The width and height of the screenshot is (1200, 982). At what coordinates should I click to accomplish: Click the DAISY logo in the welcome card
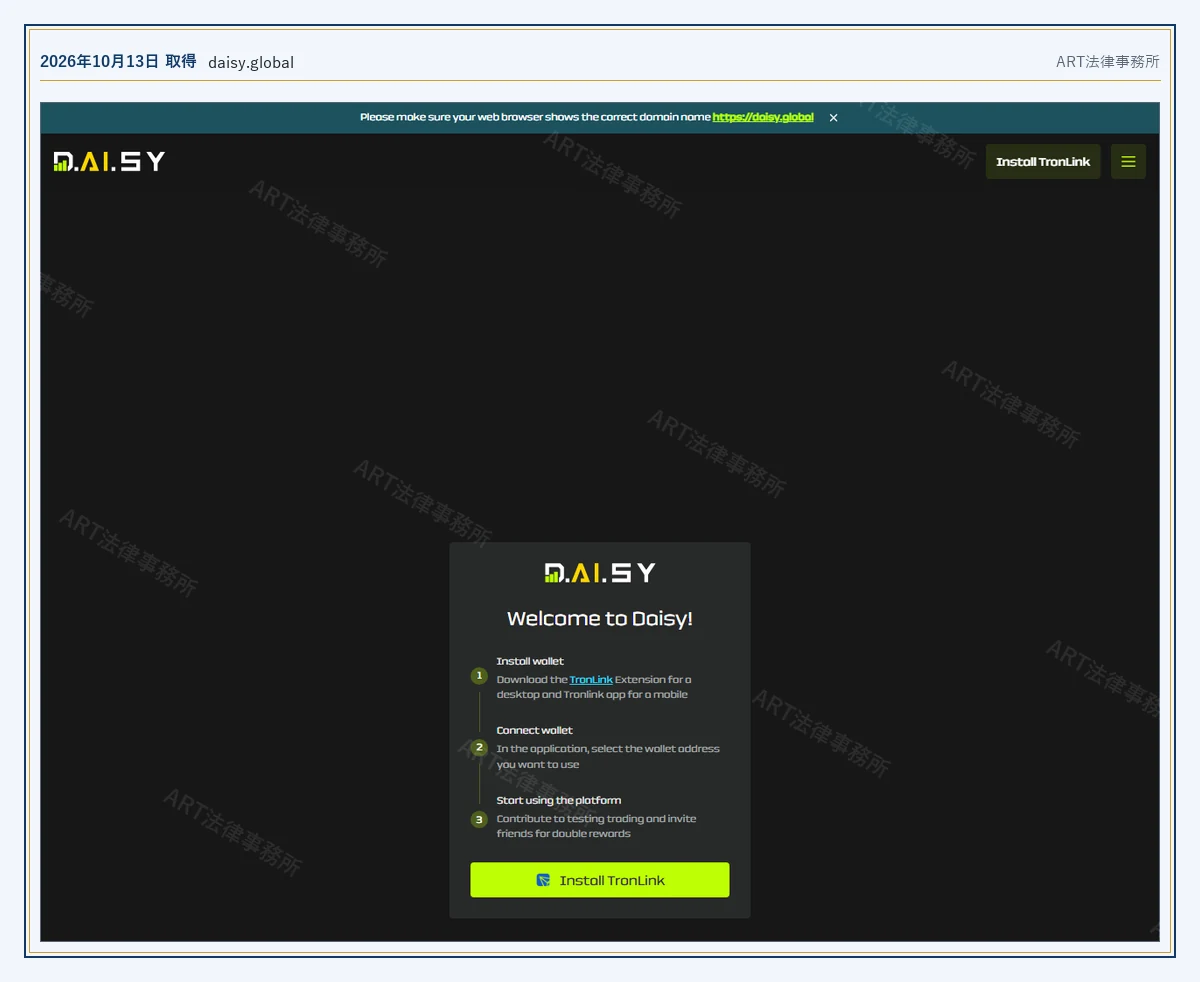pos(600,573)
